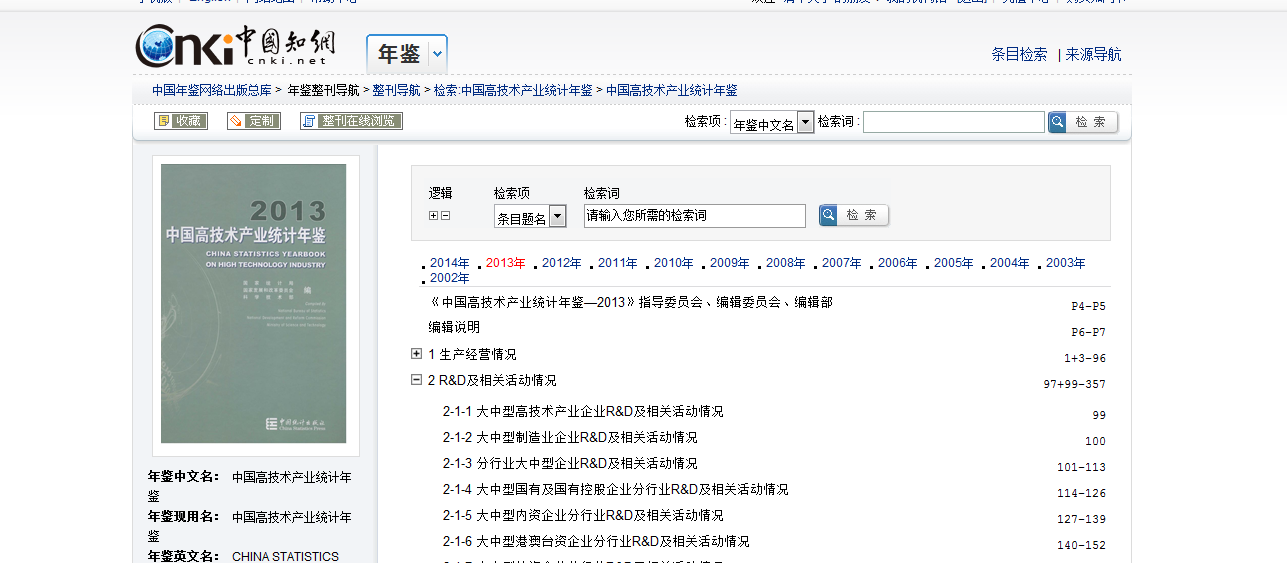The image size is (1287, 563).
Task: Open 来源导航 link
Action: [1093, 54]
